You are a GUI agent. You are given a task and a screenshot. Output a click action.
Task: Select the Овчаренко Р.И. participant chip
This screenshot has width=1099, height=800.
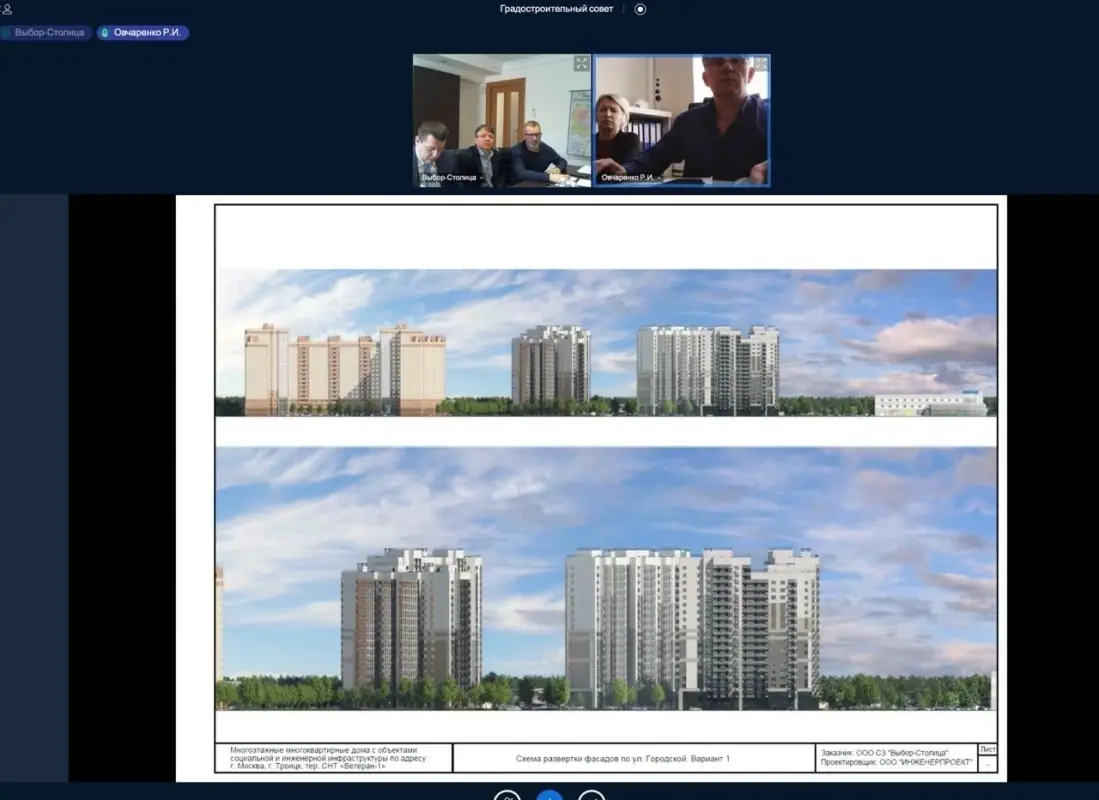click(142, 32)
